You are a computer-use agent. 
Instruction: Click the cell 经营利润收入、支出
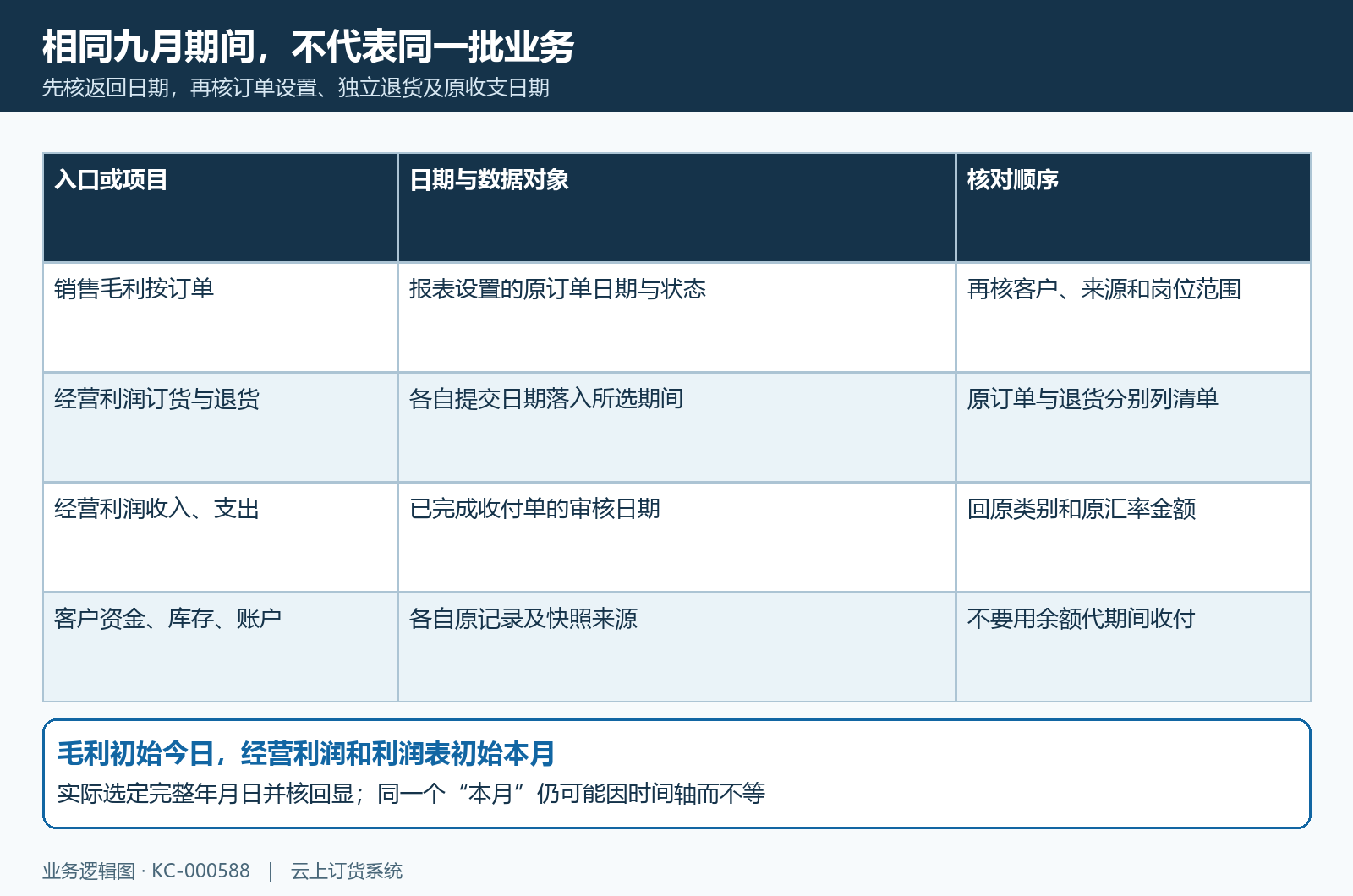(x=220, y=537)
